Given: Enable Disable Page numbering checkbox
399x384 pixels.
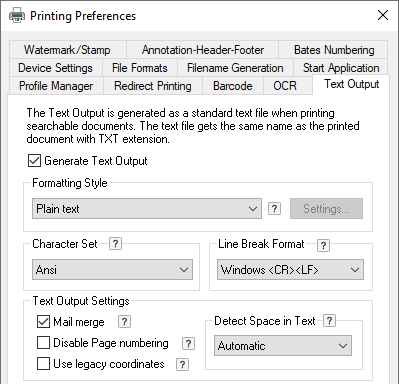Looking at the screenshot, I should point(43,343).
